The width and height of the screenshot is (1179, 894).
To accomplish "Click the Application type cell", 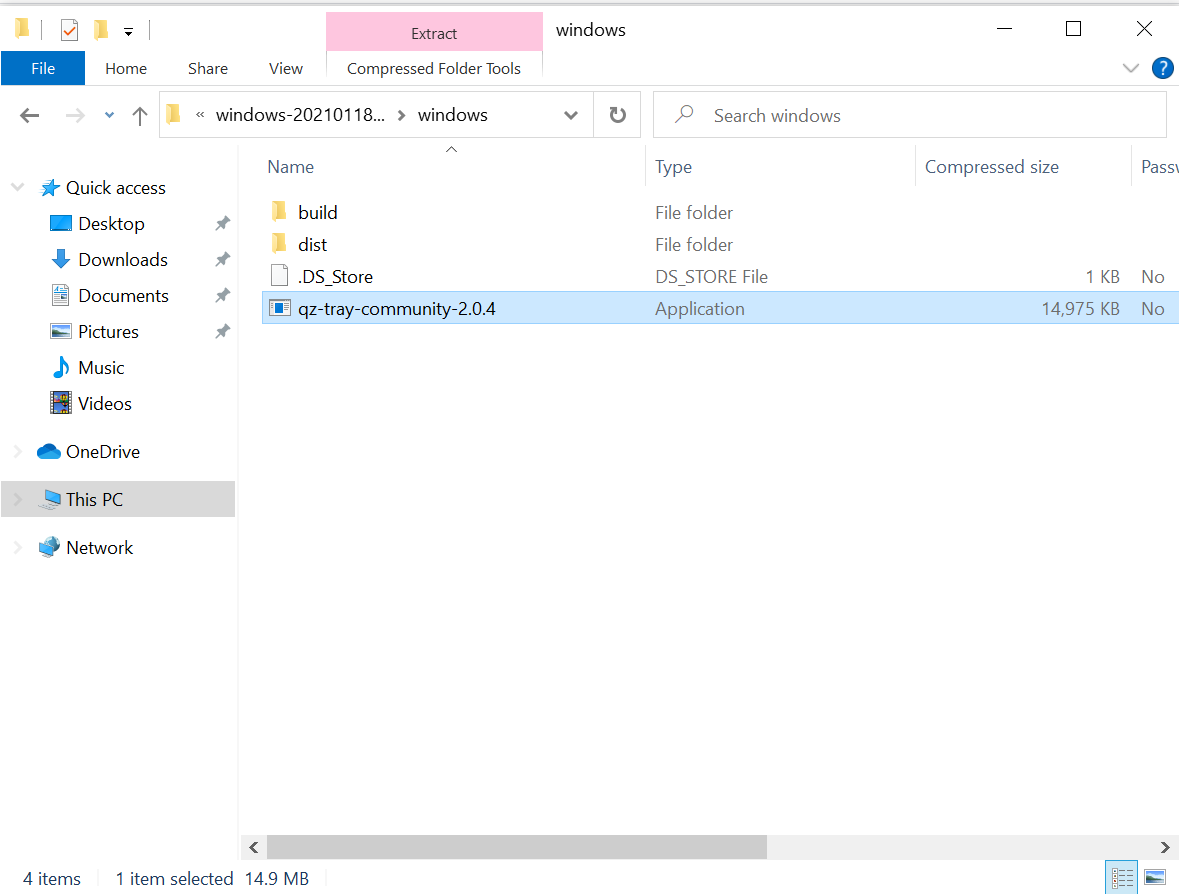I will tap(699, 309).
